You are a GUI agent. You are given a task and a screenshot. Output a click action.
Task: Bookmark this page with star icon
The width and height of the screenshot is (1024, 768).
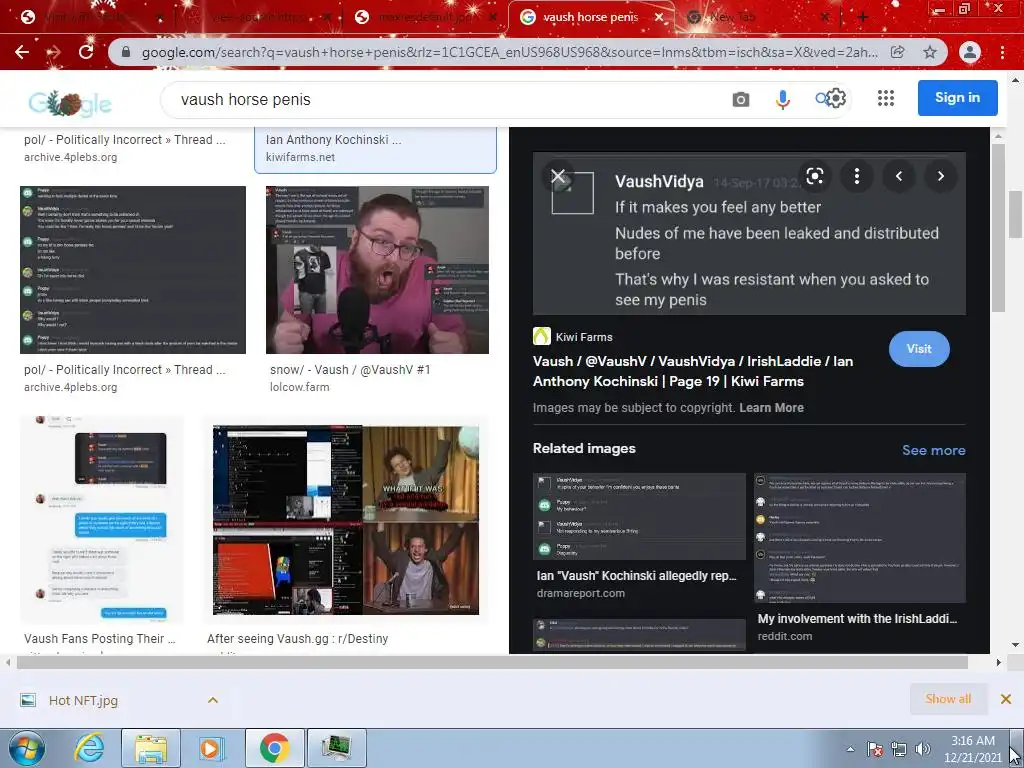pos(930,52)
